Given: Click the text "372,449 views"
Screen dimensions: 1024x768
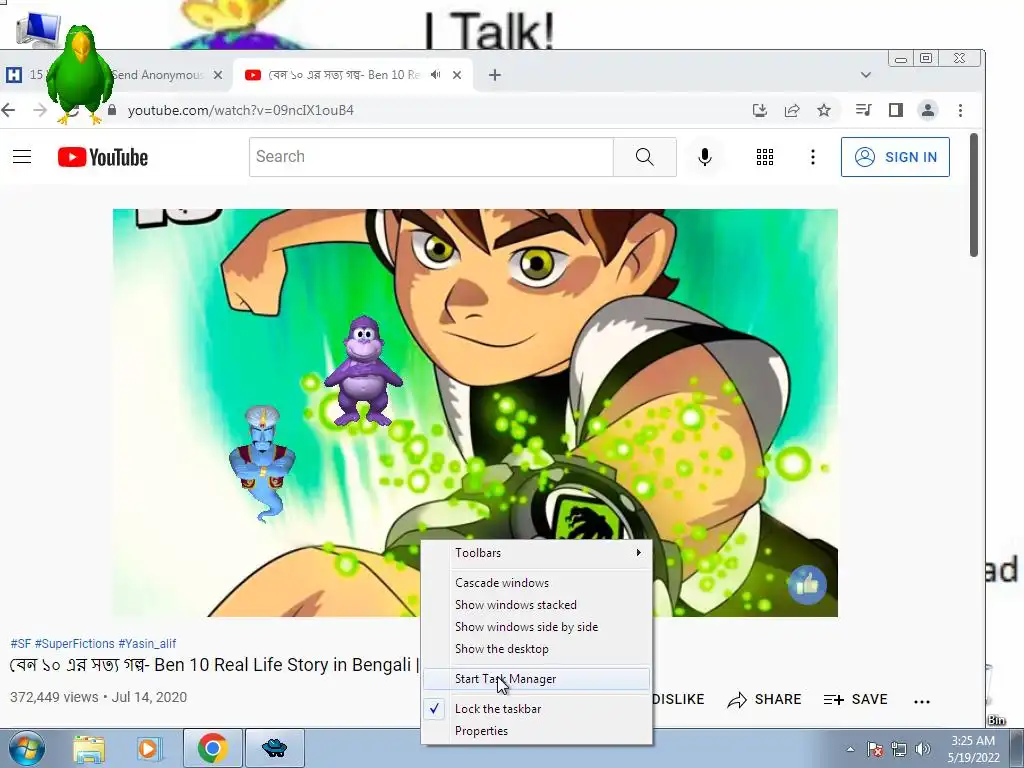Looking at the screenshot, I should pyautogui.click(x=54, y=697).
